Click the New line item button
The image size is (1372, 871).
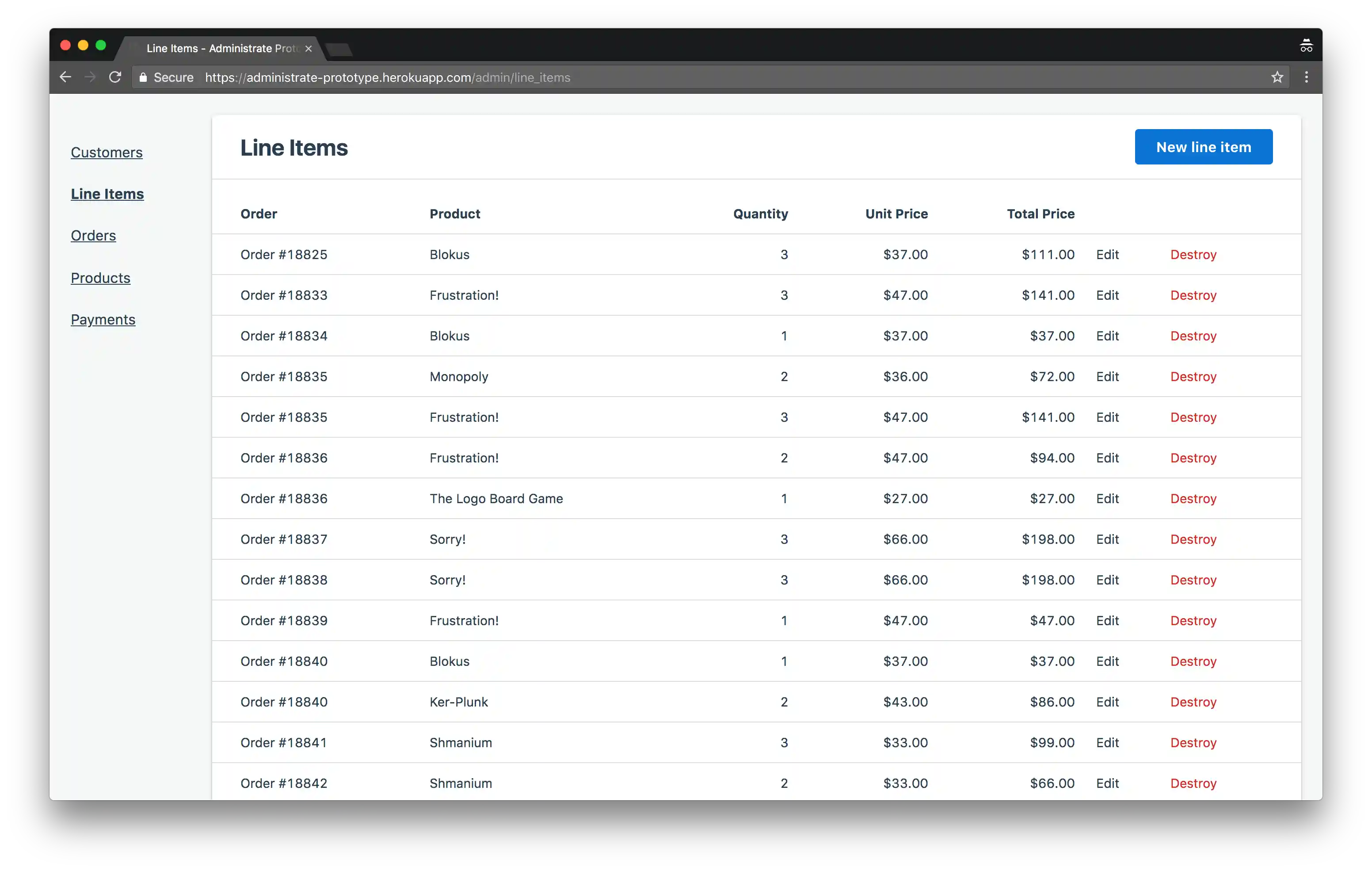pos(1203,147)
